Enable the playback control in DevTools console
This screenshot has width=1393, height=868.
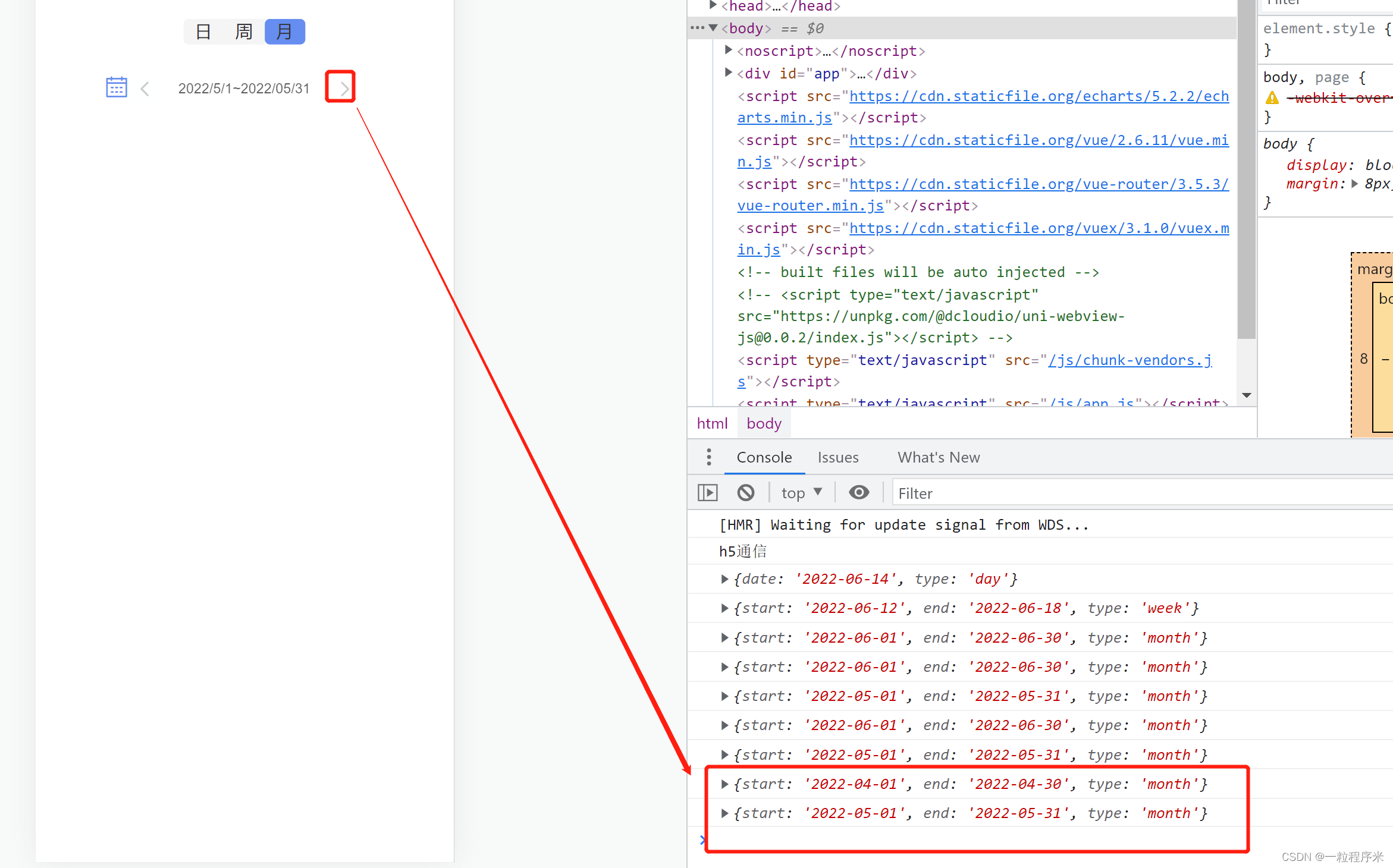point(707,492)
